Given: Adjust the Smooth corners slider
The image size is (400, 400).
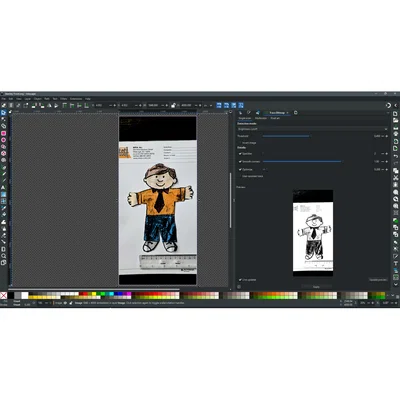Looking at the screenshot, I should tap(302, 162).
